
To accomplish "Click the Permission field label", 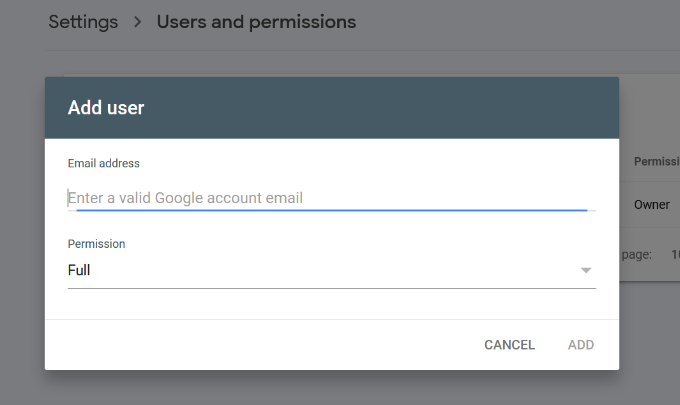I will click(97, 244).
